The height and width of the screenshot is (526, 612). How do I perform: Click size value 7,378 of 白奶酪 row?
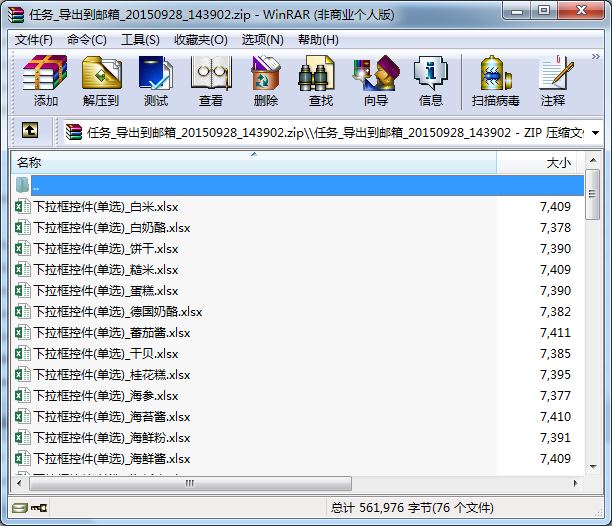click(555, 227)
